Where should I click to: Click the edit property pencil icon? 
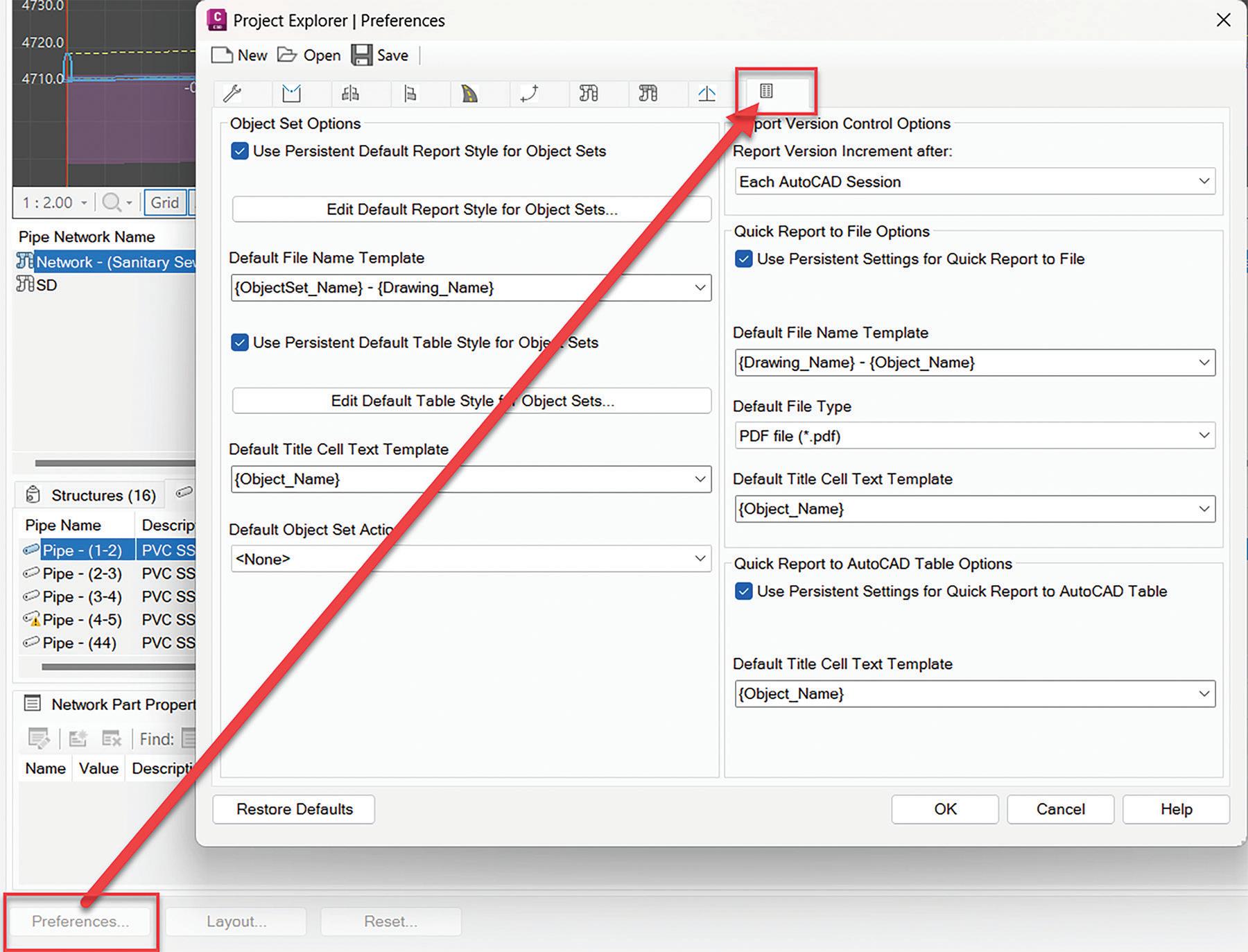(x=39, y=738)
